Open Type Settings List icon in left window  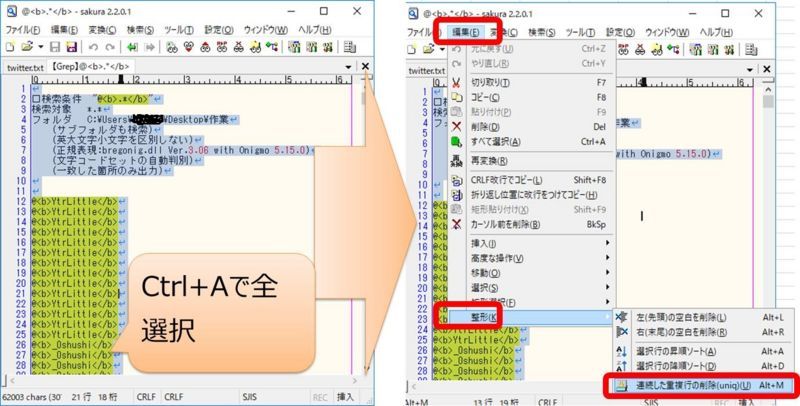294,47
